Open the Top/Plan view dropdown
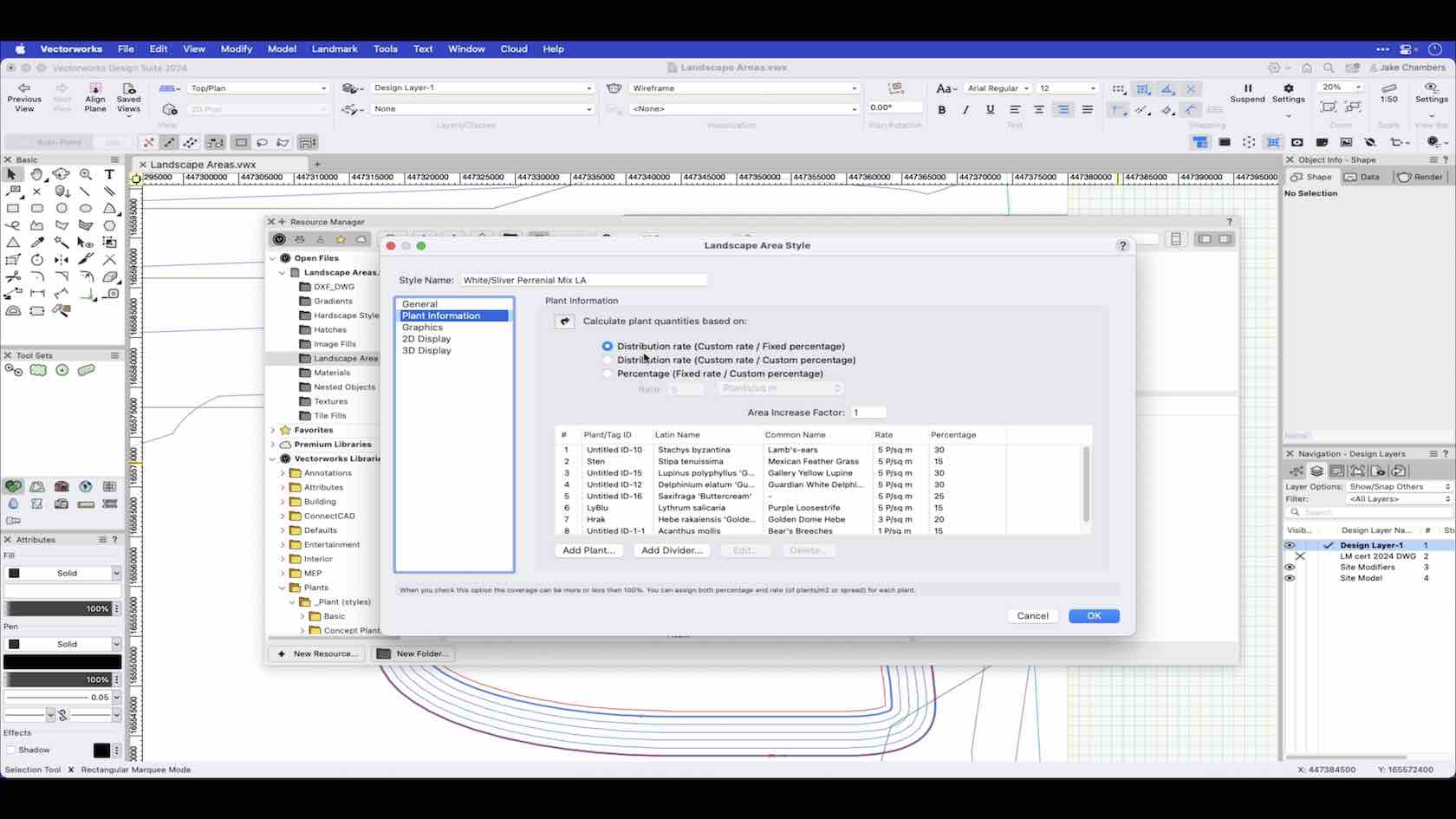 257,88
